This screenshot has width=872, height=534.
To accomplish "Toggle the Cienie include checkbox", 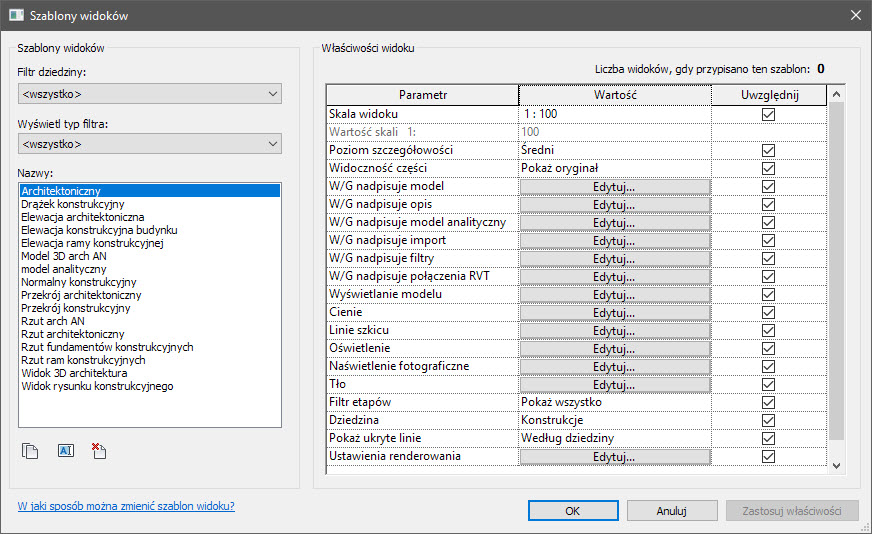I will tap(768, 313).
